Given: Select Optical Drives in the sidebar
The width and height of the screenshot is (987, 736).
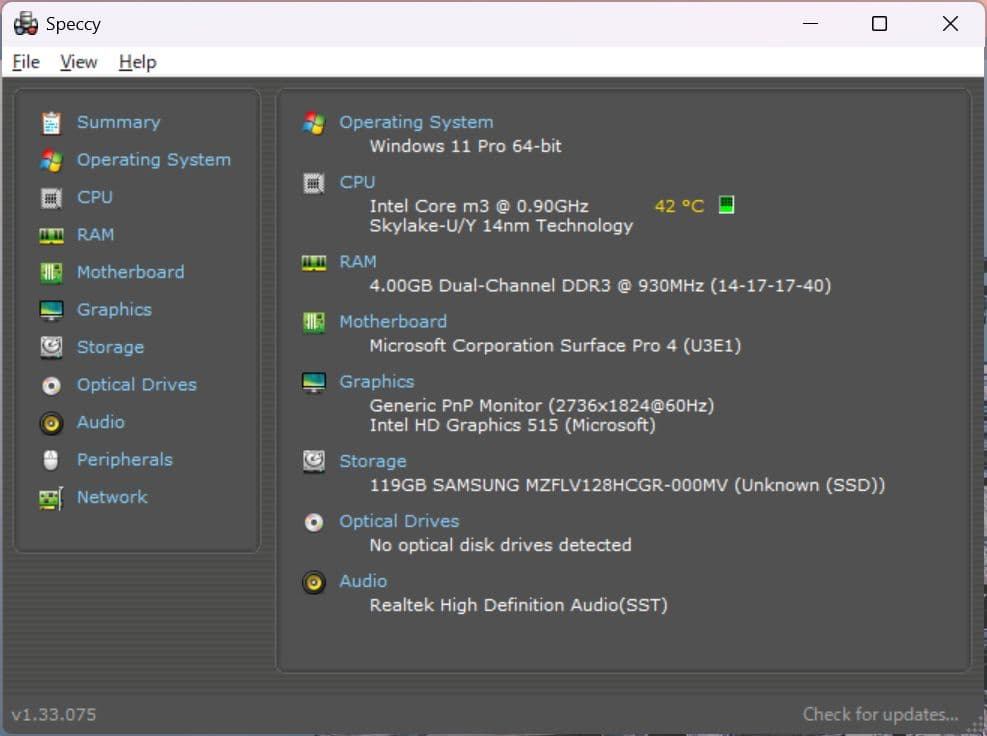Looking at the screenshot, I should [137, 385].
